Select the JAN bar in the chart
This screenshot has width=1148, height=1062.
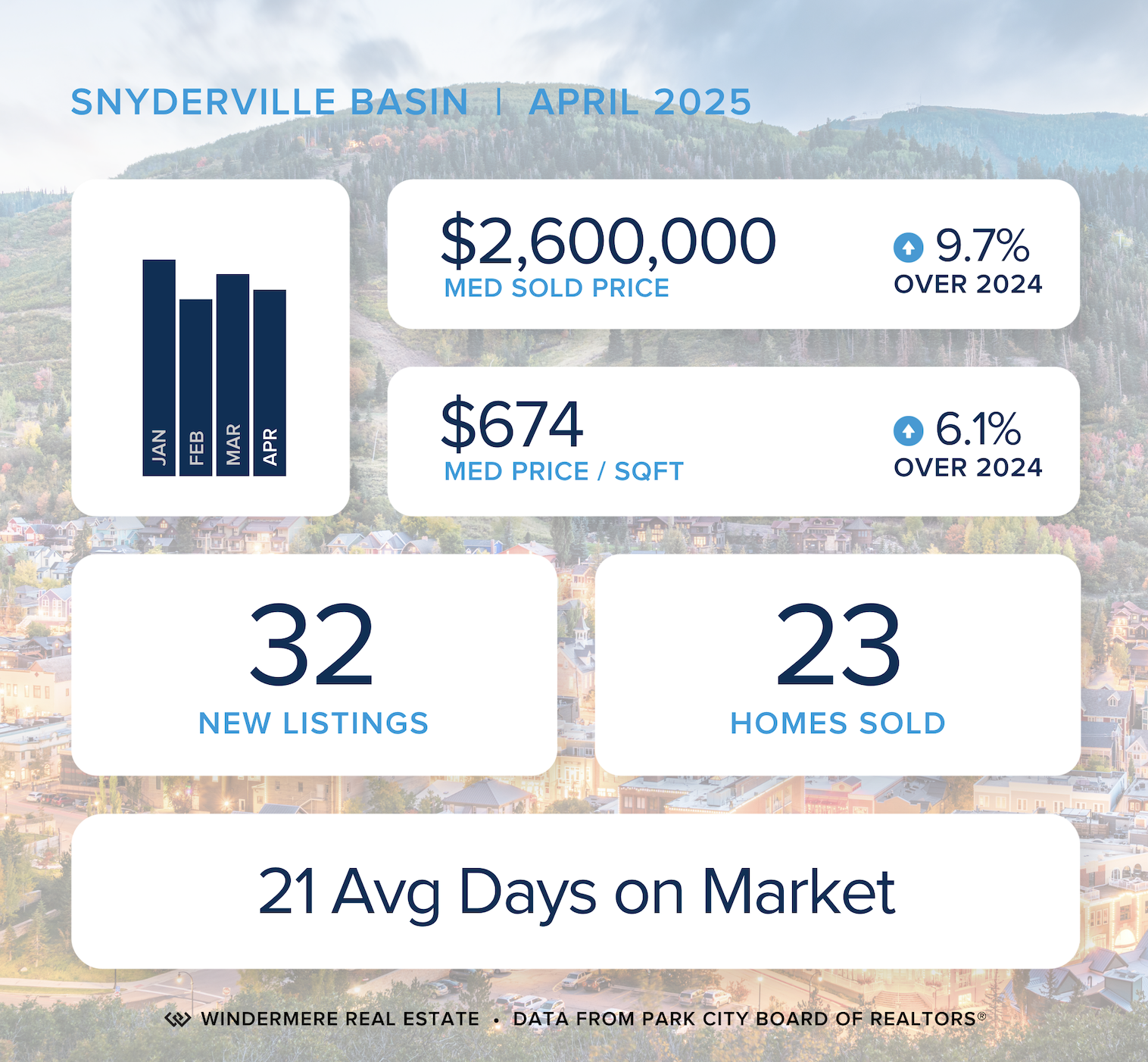[159, 367]
